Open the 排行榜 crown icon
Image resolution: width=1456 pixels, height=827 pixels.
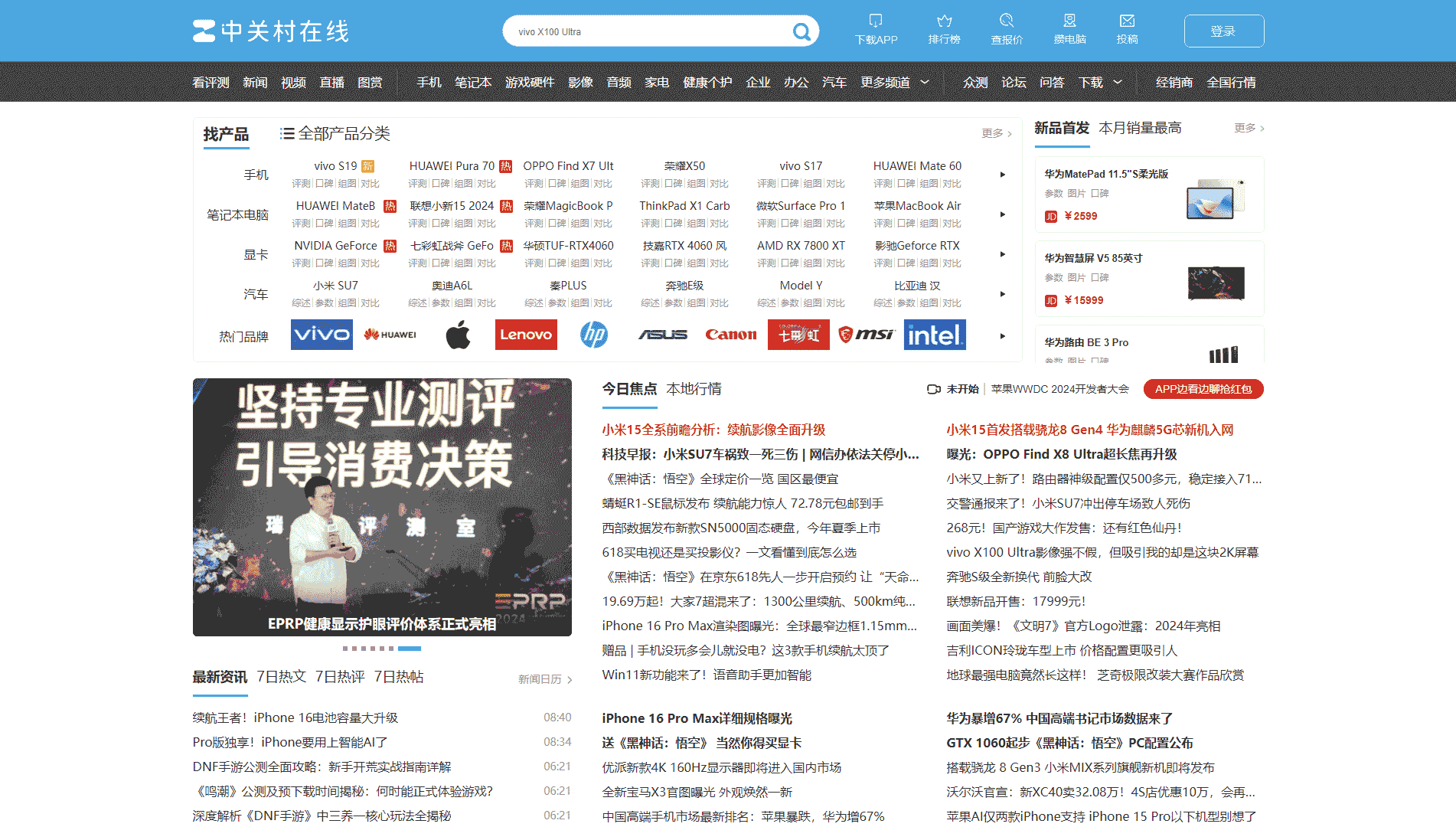click(x=944, y=21)
